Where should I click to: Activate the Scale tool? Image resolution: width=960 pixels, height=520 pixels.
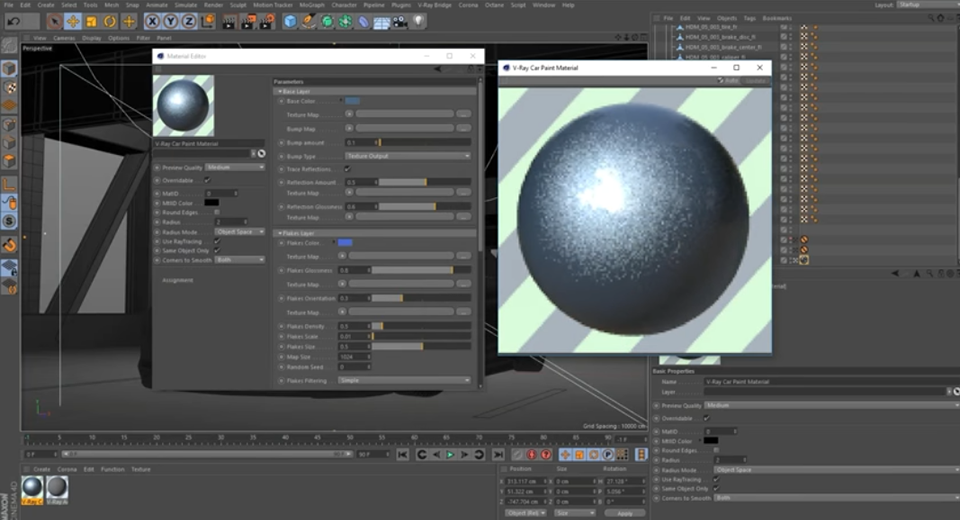pyautogui.click(x=91, y=22)
